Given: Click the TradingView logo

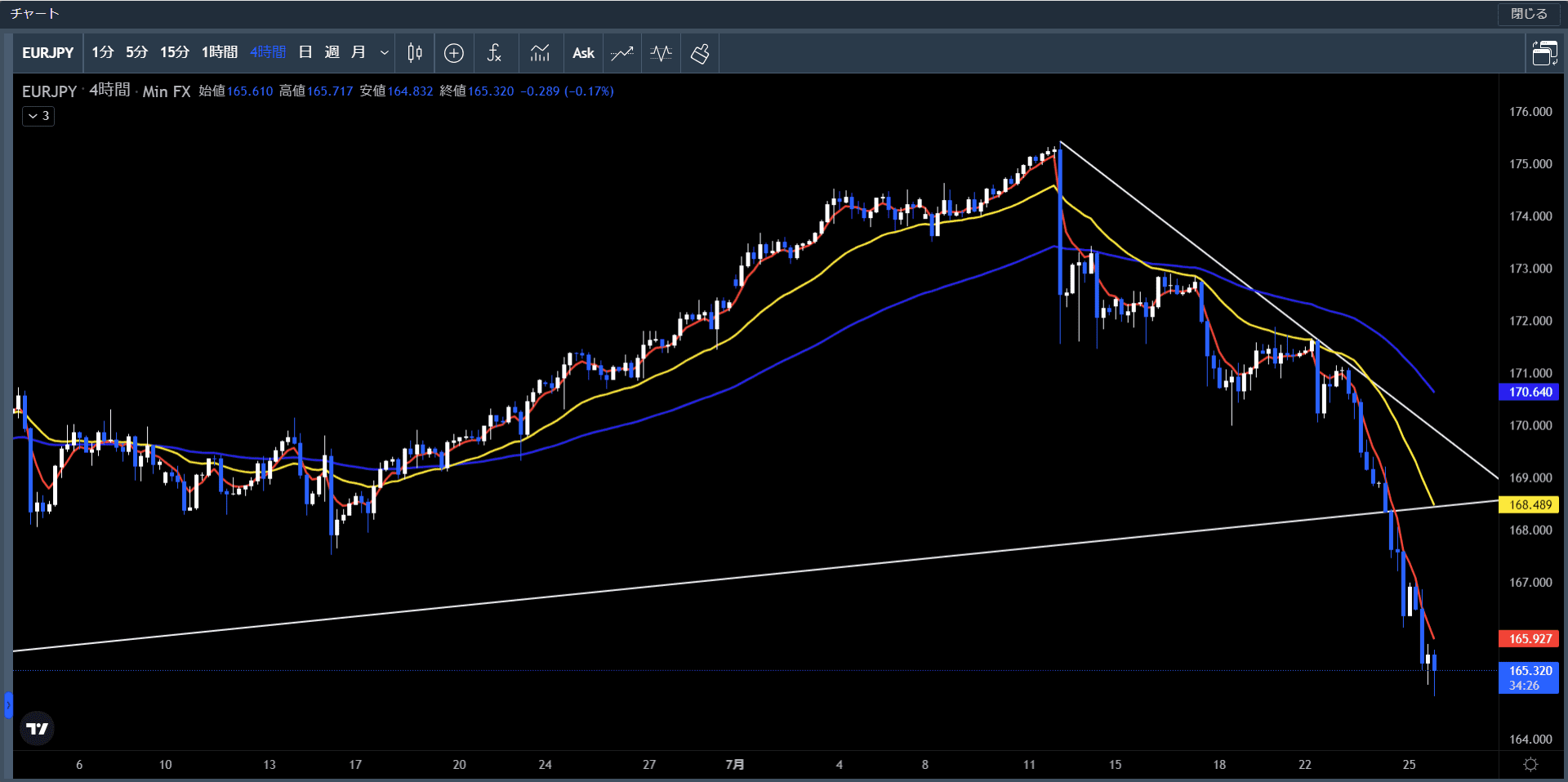Looking at the screenshot, I should 37,728.
